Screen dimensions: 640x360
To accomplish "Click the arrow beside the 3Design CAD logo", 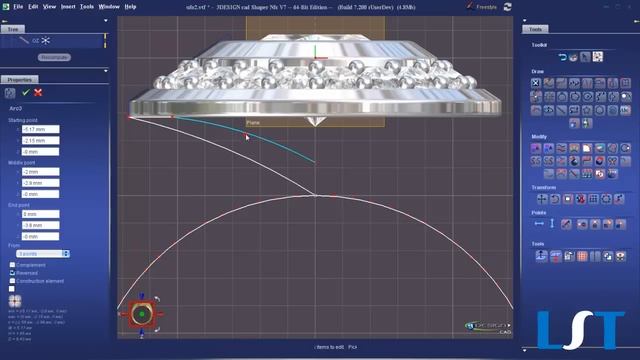I will (x=509, y=325).
